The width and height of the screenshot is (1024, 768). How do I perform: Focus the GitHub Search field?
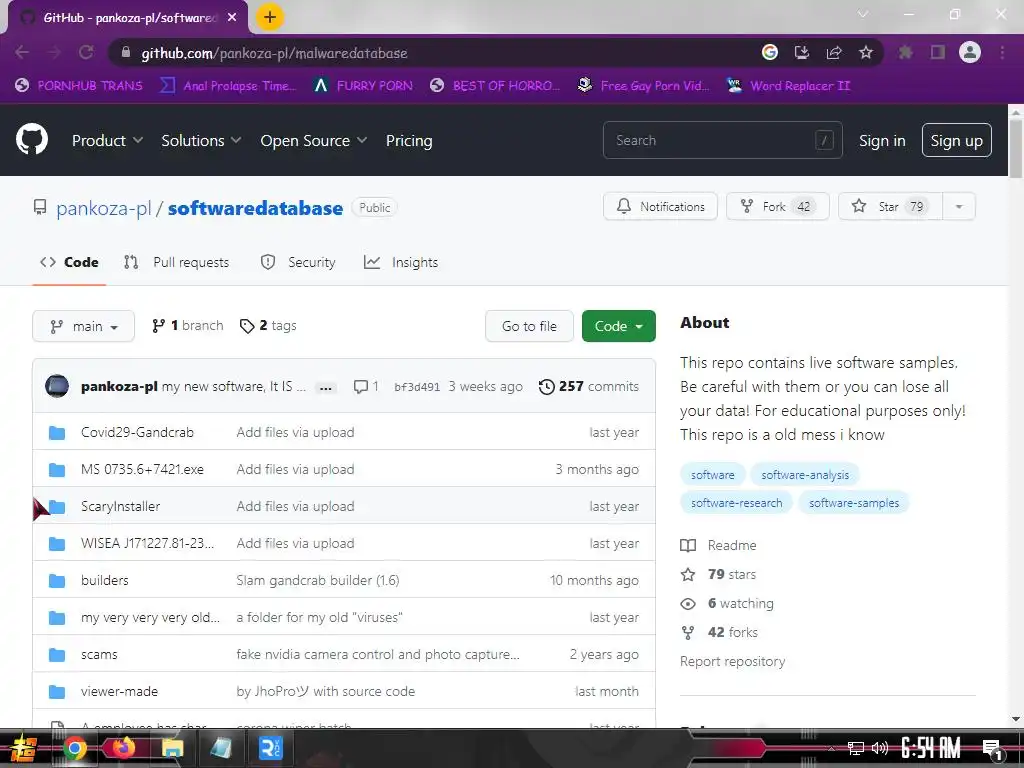coord(722,140)
